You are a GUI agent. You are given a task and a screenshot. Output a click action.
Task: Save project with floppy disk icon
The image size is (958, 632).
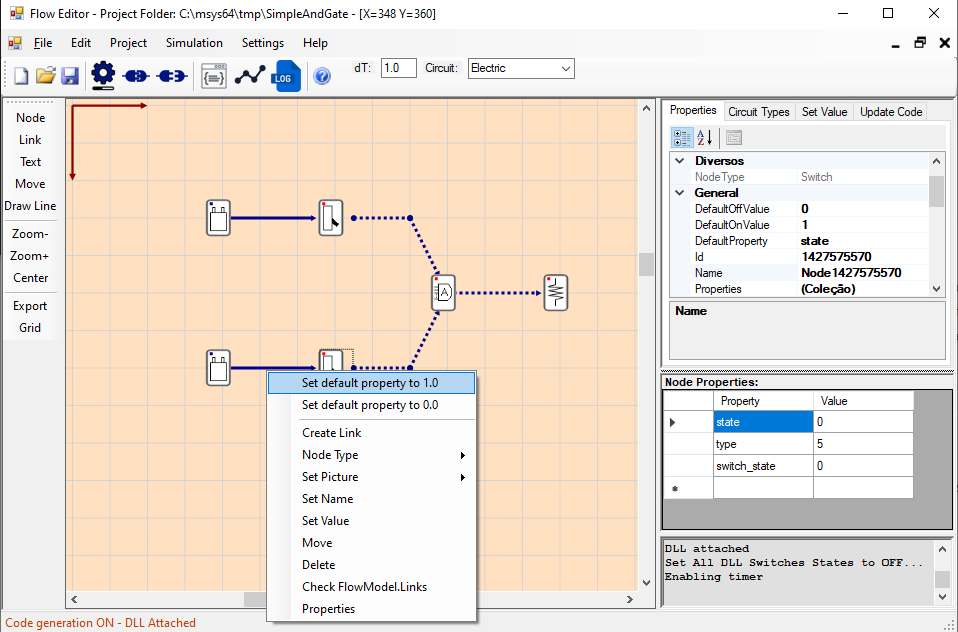tap(70, 76)
